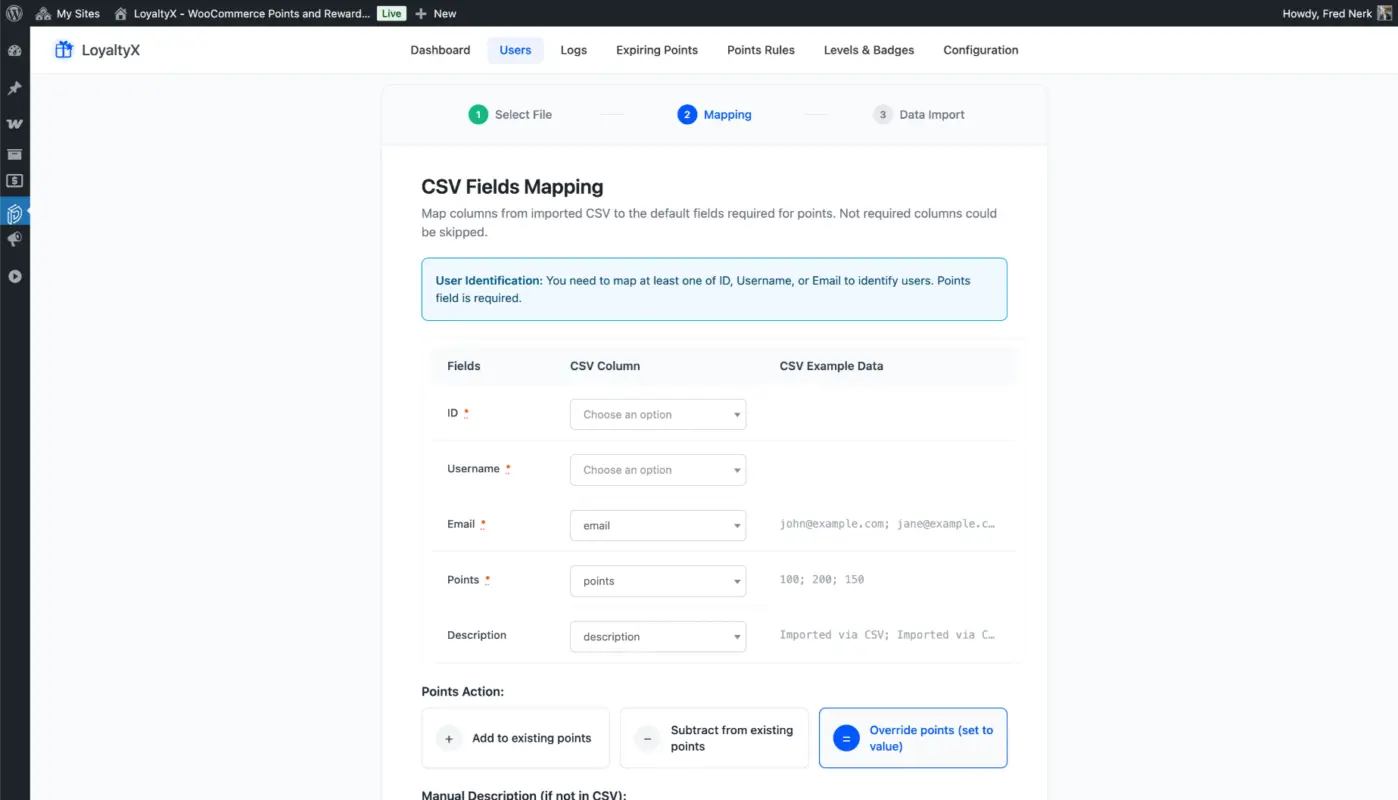Open the Levels & Badges tab
Screen dimensions: 1398x800
(x=869, y=50)
